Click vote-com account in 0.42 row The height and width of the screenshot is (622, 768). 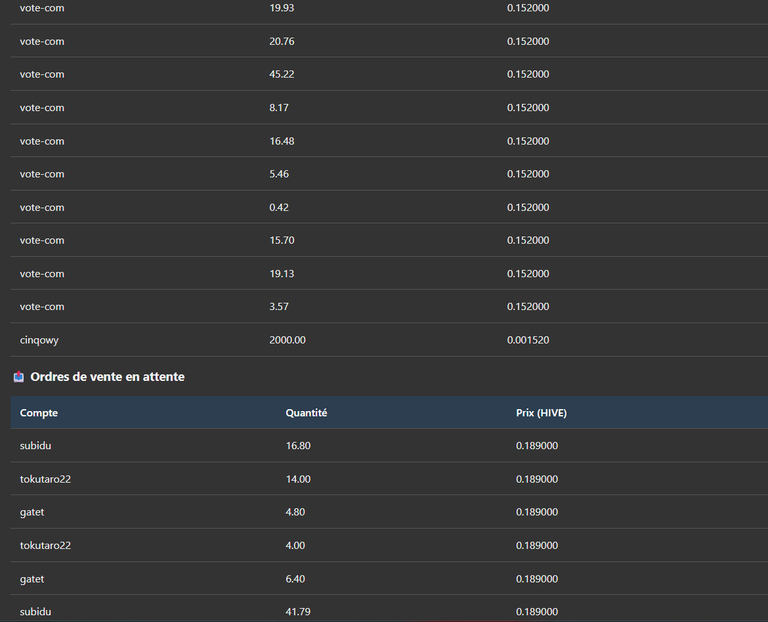click(x=42, y=207)
